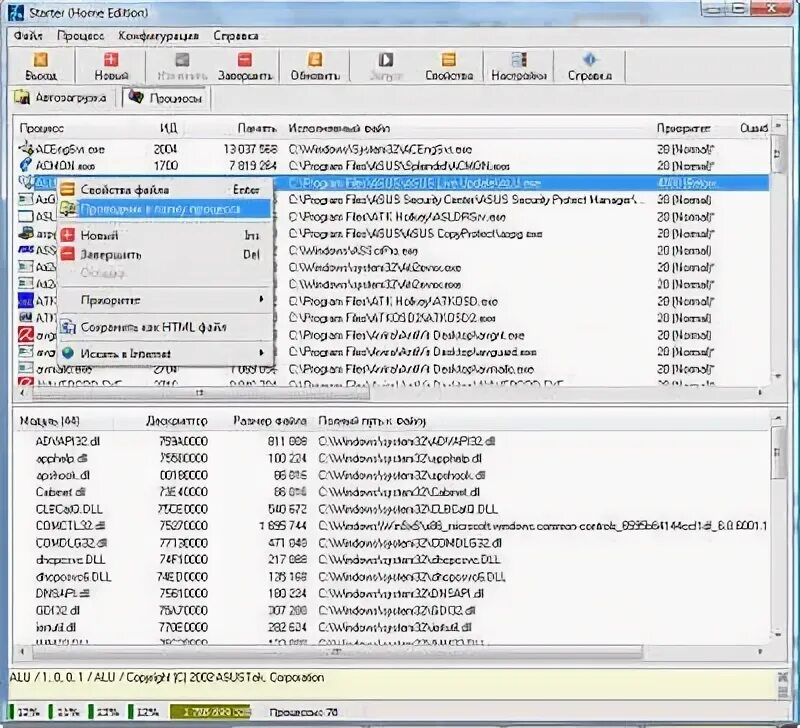
Task: Select the Процессы (Processes) tab
Action: (165, 98)
